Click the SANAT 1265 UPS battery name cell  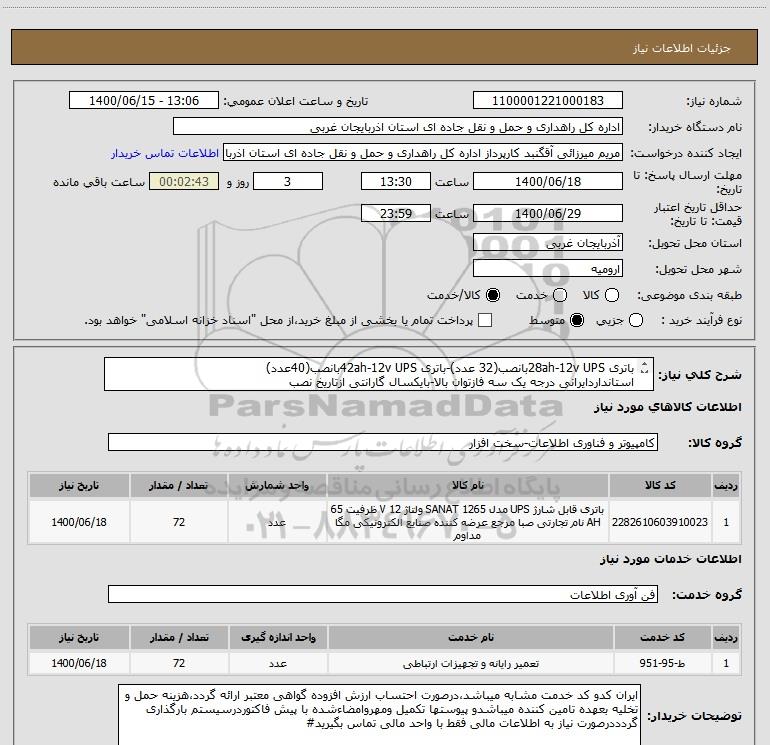(x=468, y=522)
